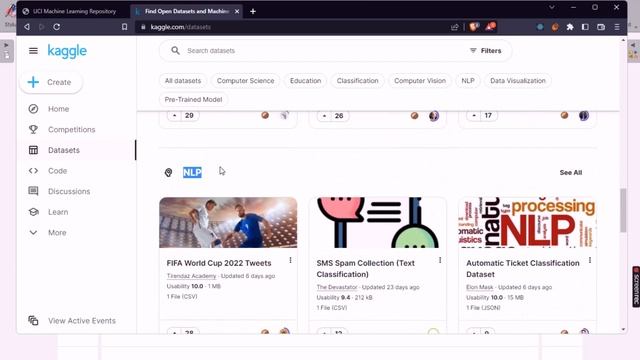Open Code section in sidebar
The image size is (640, 360).
[57, 171]
